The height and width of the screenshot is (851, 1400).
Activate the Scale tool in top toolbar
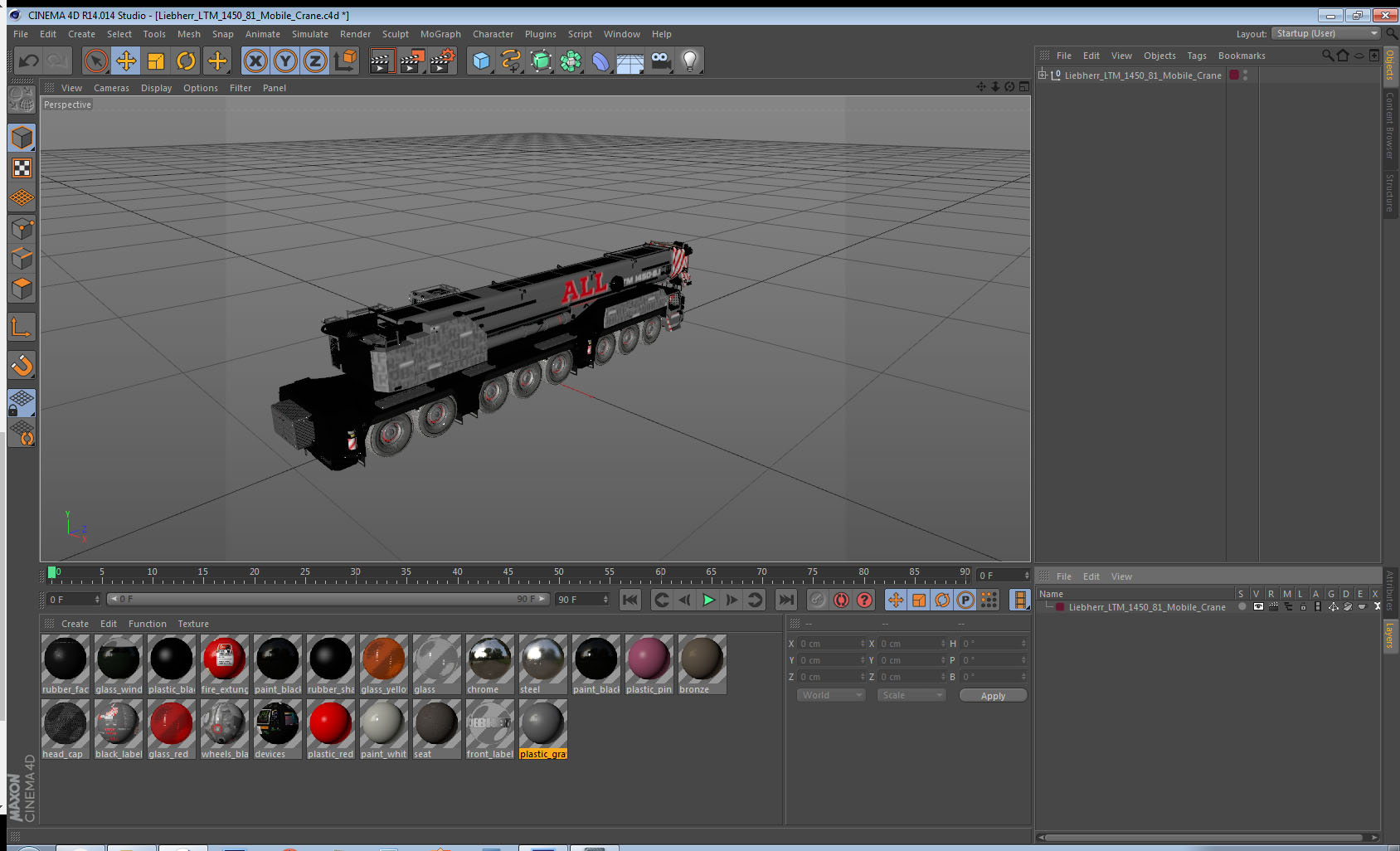(156, 61)
